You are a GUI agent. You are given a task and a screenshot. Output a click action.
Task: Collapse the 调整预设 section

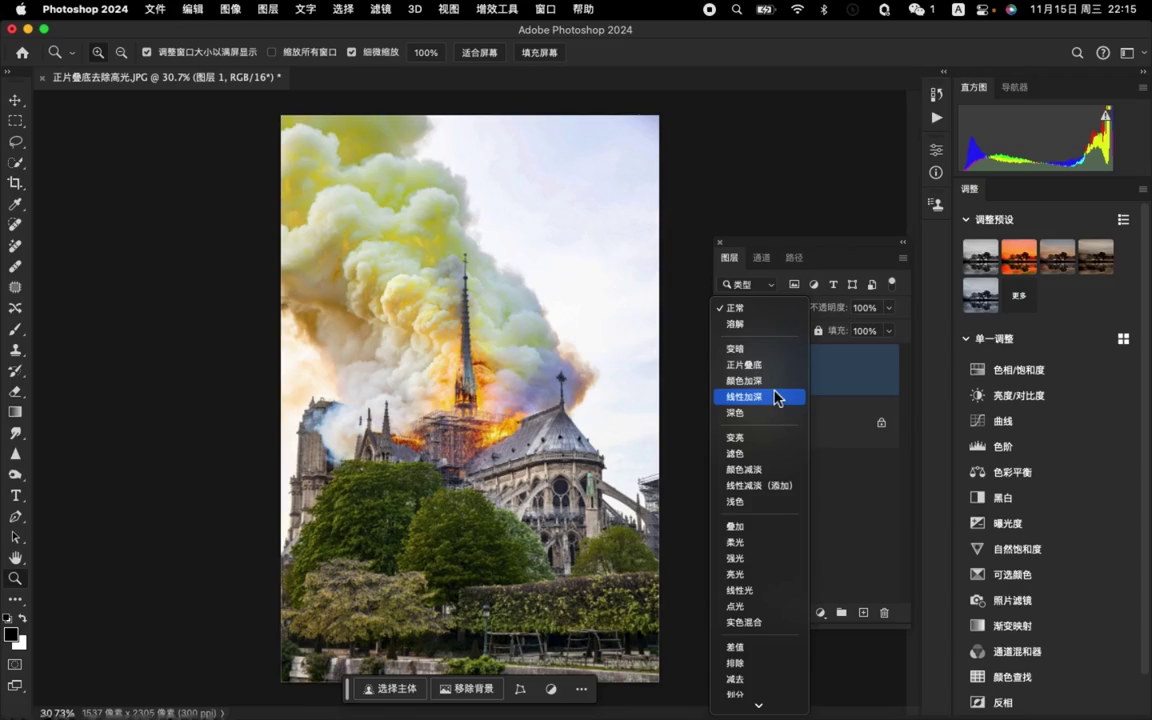(966, 220)
